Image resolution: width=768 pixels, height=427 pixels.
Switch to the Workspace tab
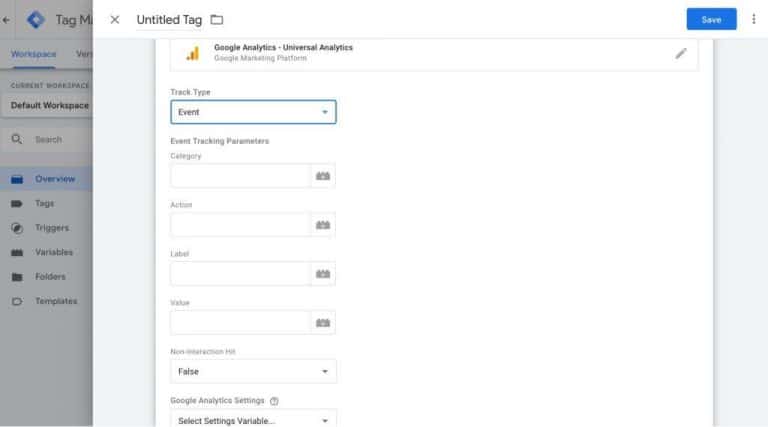point(34,54)
